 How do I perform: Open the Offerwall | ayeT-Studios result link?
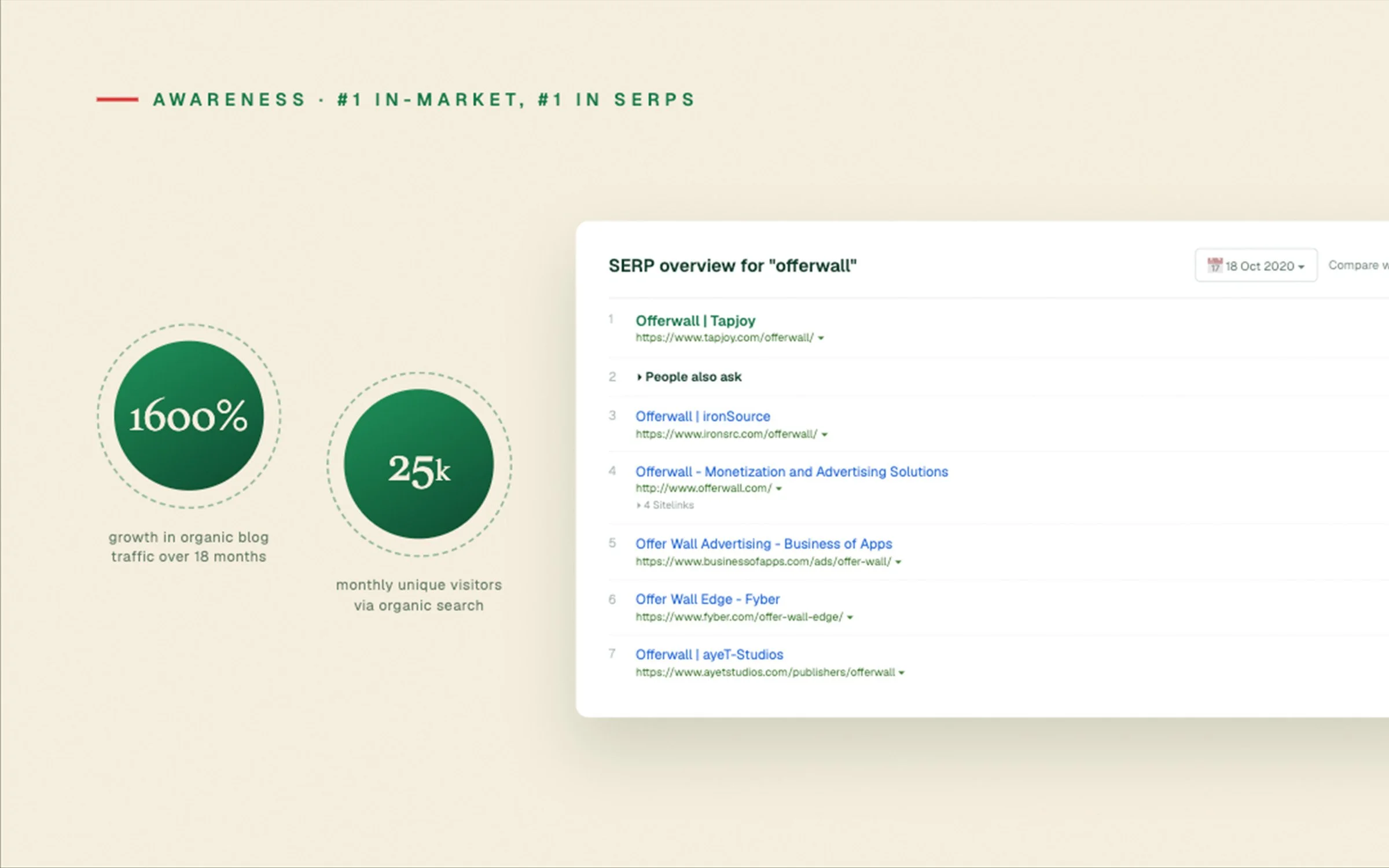(709, 654)
